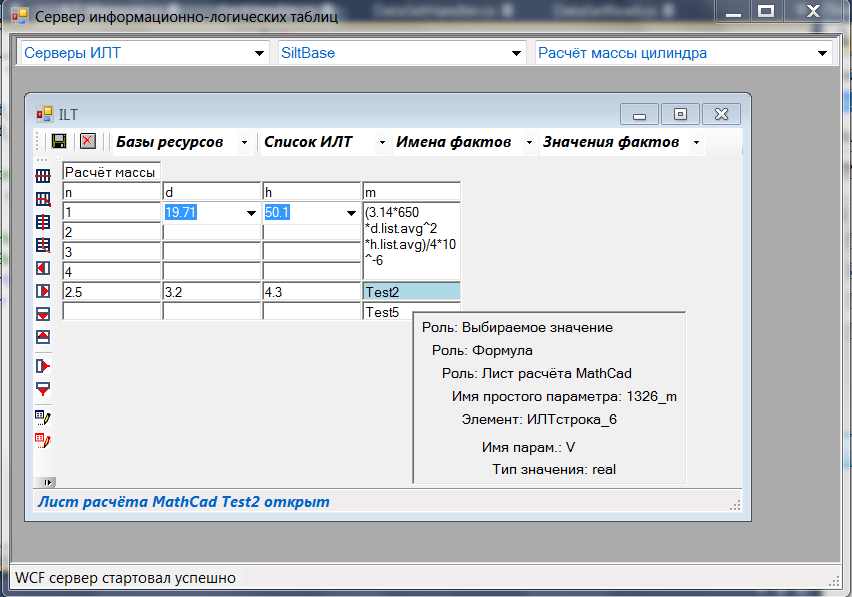852x597 pixels.
Task: Open the Имена фактов menu
Action: coord(453,142)
